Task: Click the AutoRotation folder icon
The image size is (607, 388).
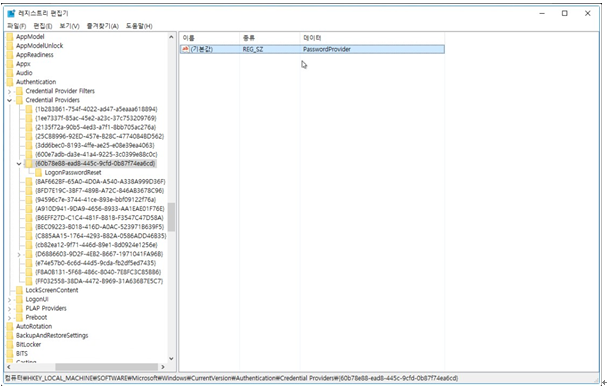Action: point(10,326)
